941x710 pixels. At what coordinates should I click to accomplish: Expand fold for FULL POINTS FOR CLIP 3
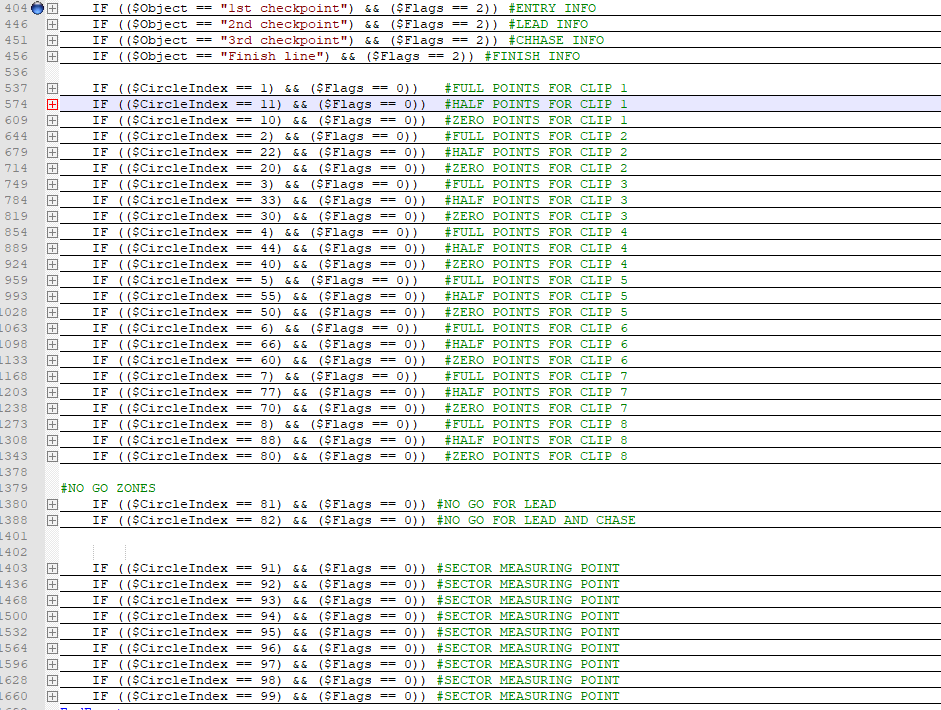coord(52,184)
